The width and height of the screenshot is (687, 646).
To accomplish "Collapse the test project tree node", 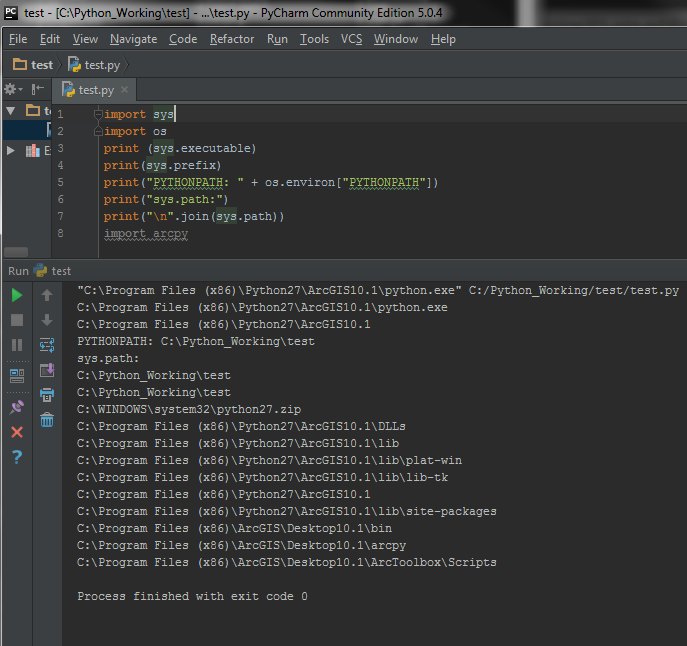I will click(x=11, y=110).
